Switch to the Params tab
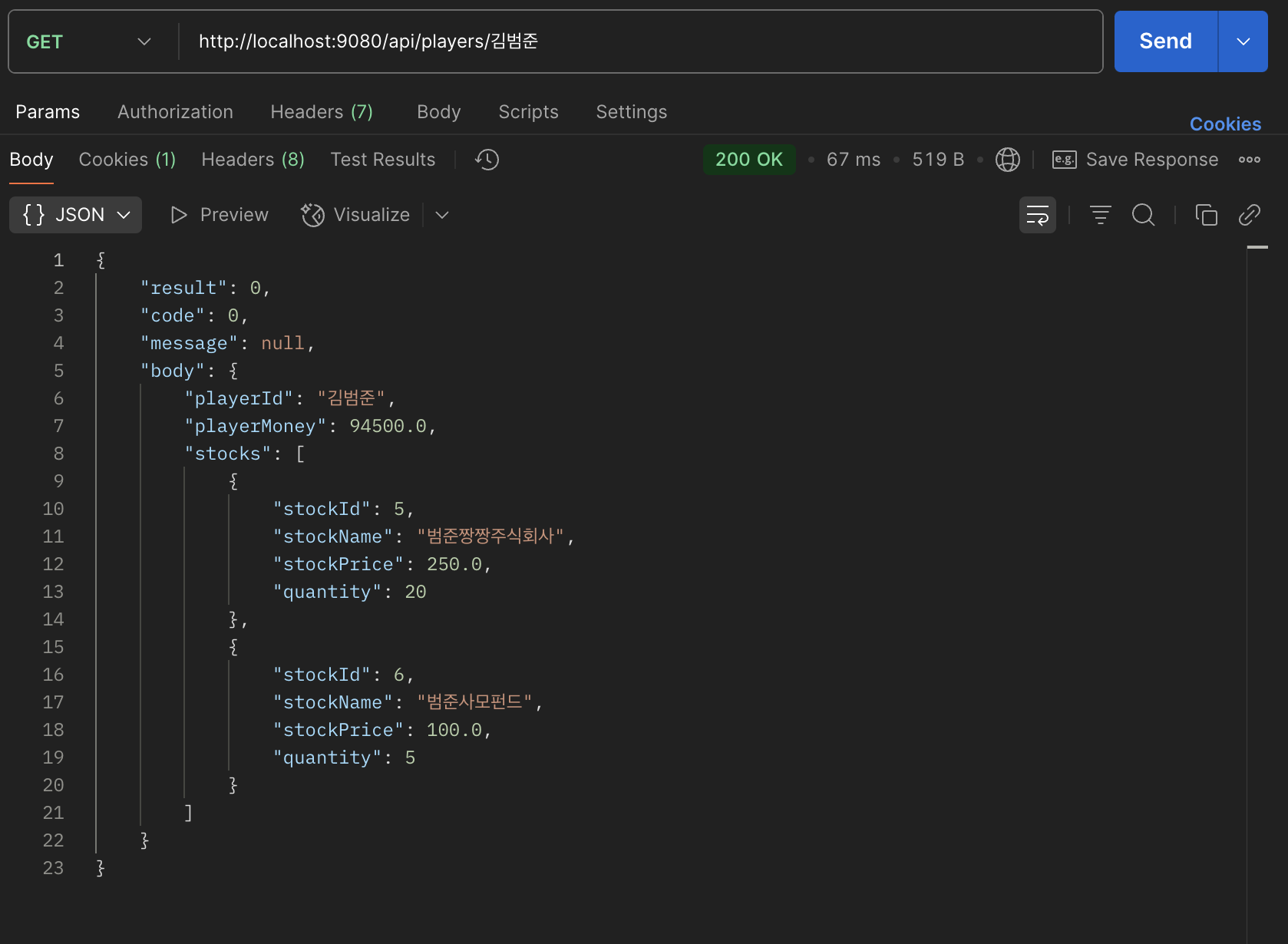Viewport: 1288px width, 944px height. (x=48, y=112)
